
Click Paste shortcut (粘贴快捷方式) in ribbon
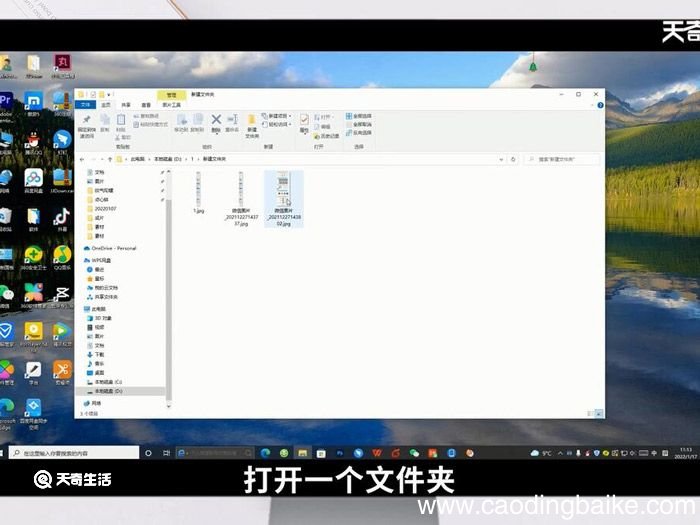tap(150, 125)
